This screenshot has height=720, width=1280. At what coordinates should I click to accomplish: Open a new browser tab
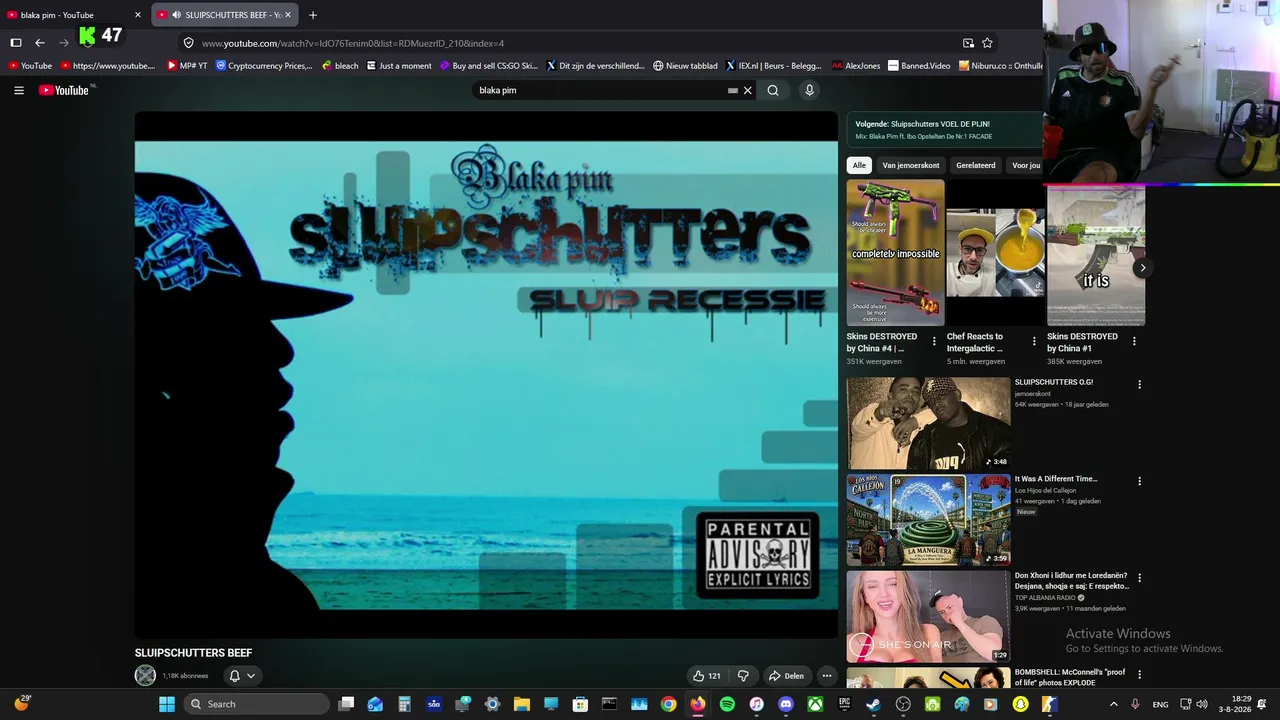pyautogui.click(x=313, y=15)
